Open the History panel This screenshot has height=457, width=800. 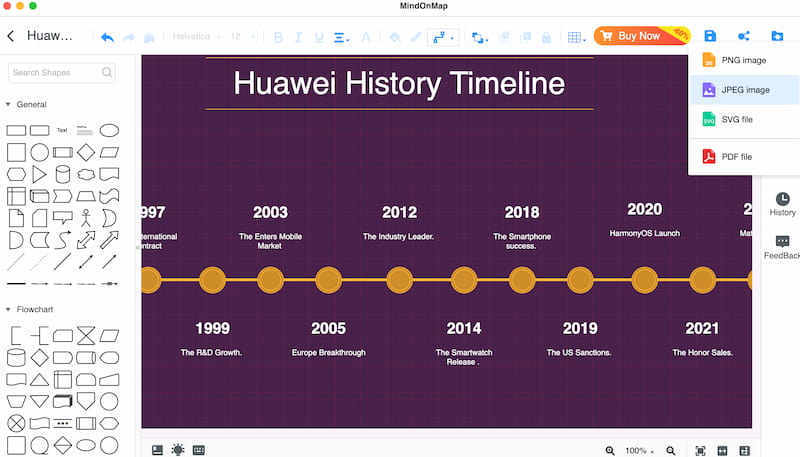click(782, 204)
